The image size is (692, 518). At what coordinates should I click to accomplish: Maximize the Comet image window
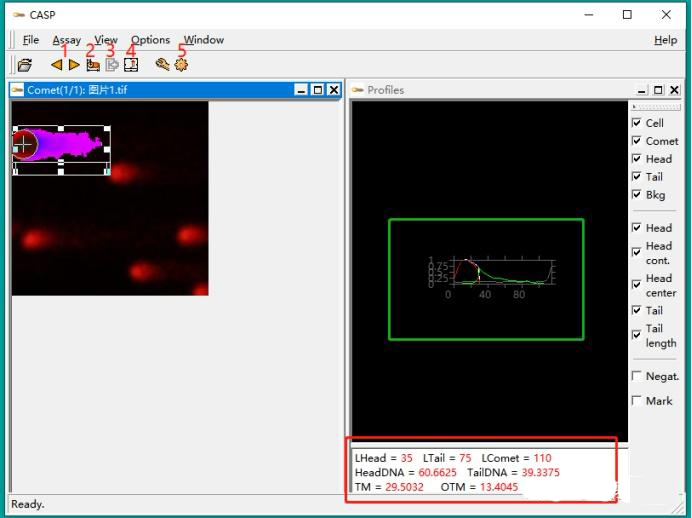tap(318, 90)
